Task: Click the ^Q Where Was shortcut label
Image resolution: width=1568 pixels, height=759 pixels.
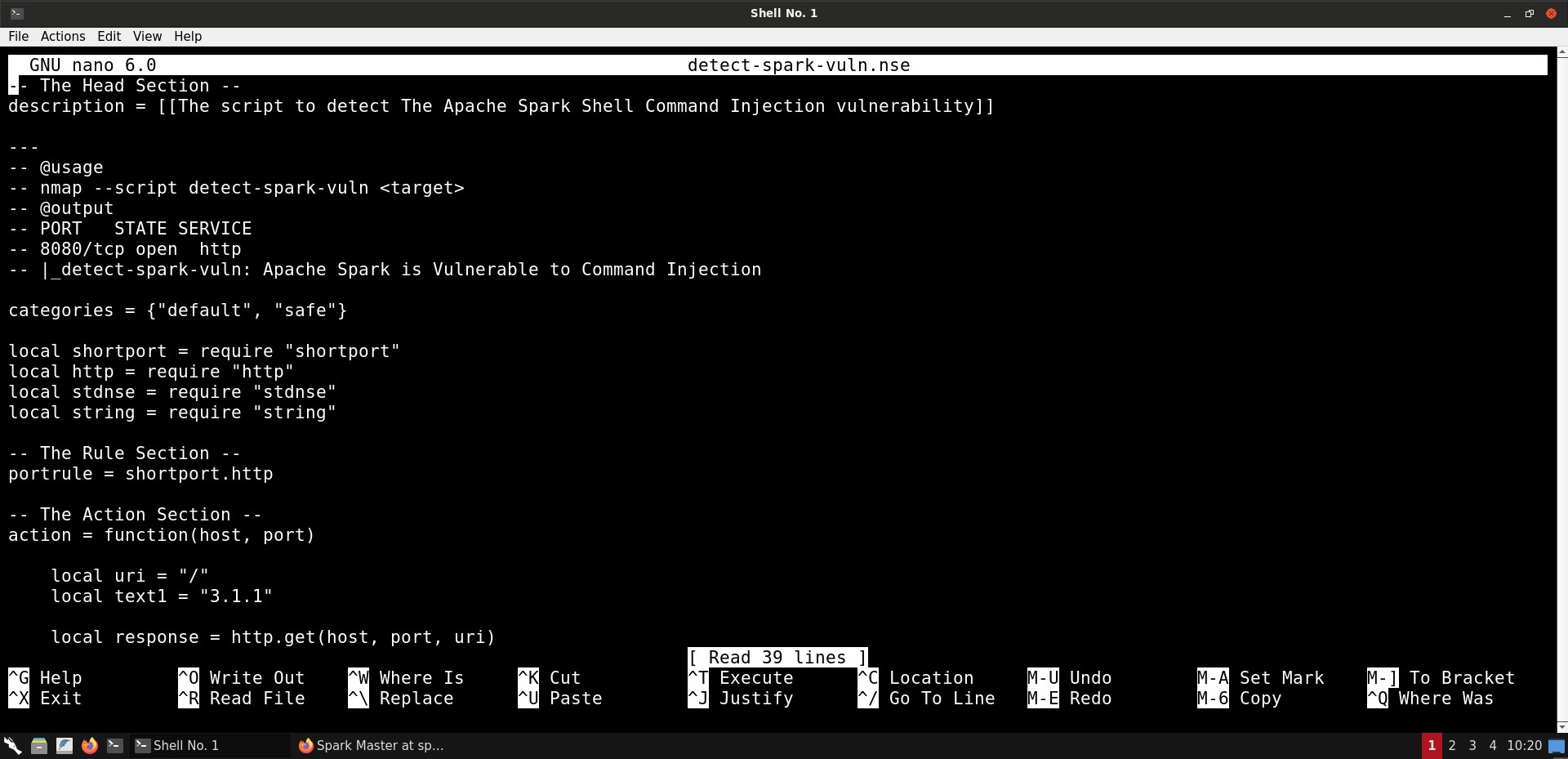Action: 1431,699
